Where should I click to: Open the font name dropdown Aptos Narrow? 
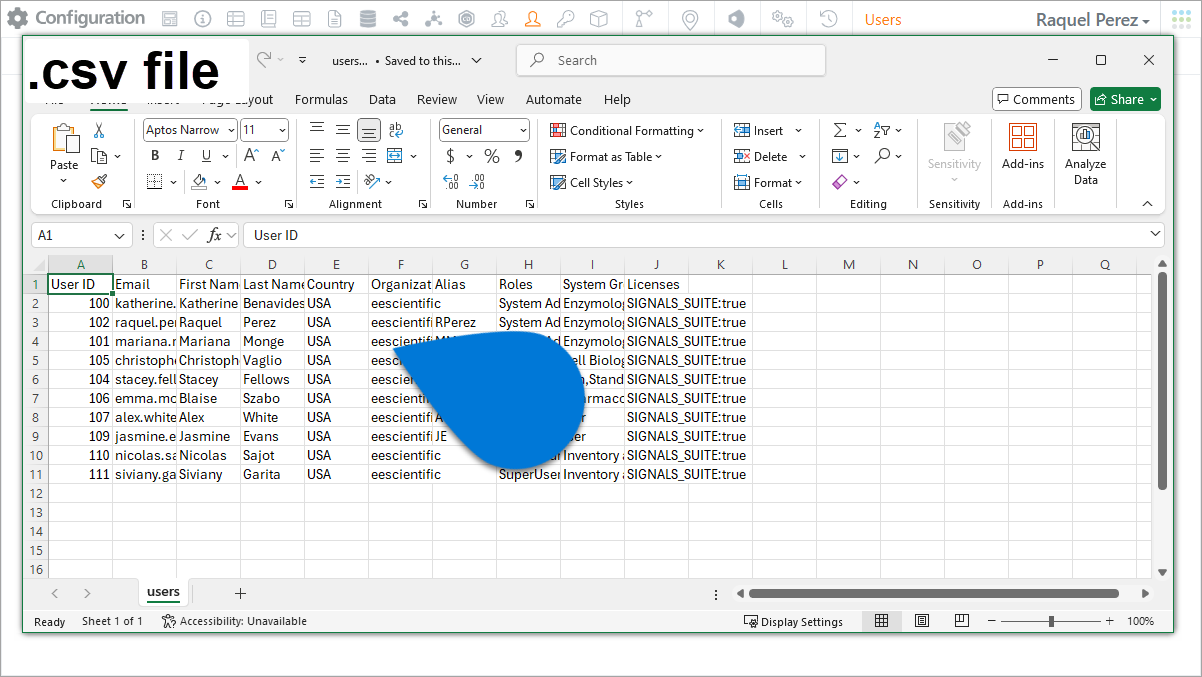tap(231, 130)
